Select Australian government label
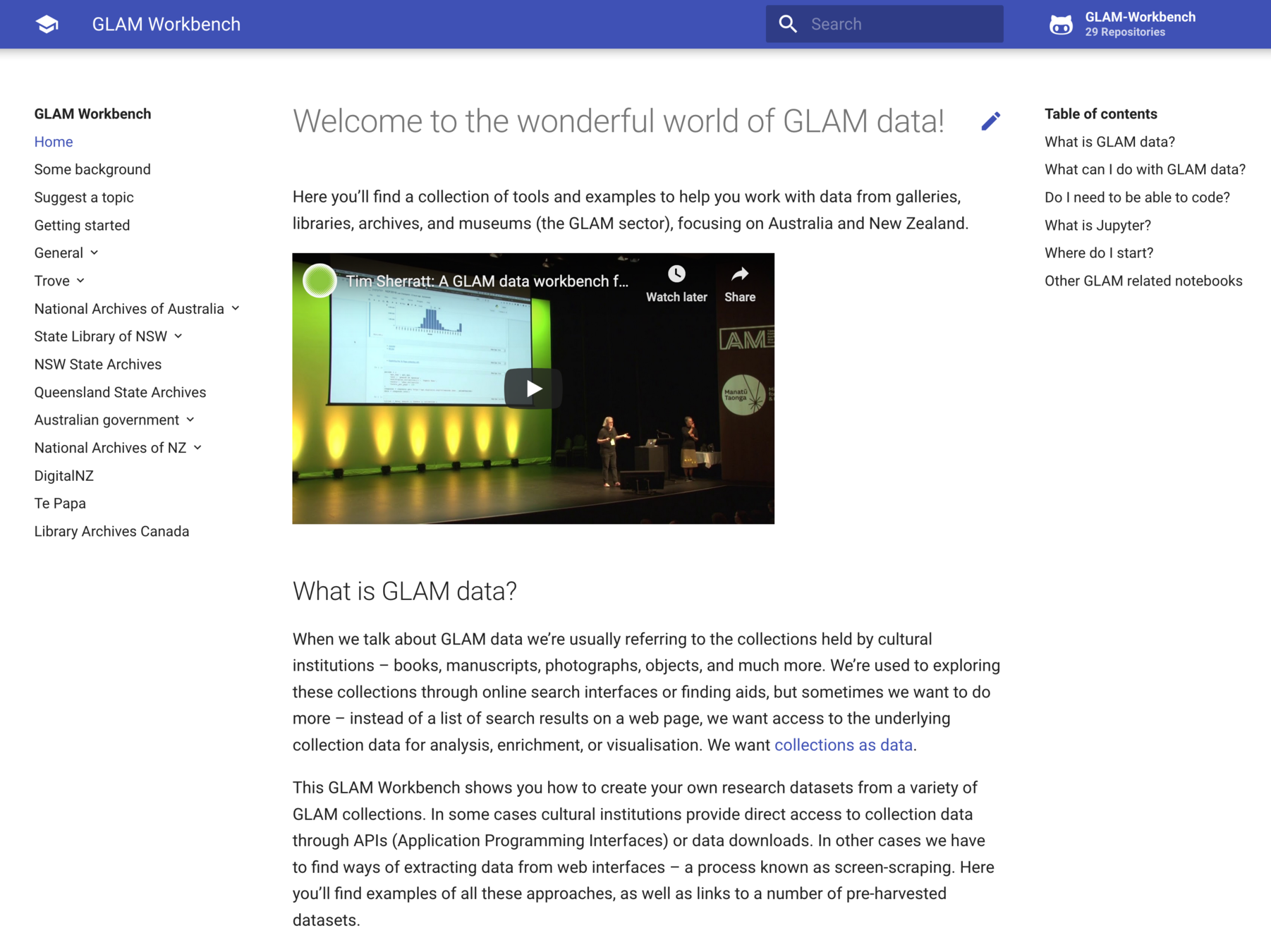 coord(107,420)
